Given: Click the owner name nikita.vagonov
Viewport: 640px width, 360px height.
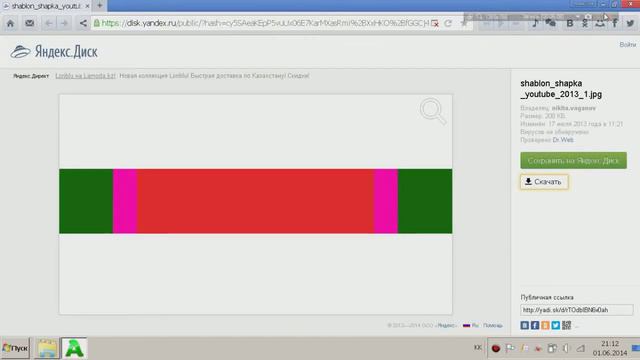Looking at the screenshot, I should (x=573, y=108).
